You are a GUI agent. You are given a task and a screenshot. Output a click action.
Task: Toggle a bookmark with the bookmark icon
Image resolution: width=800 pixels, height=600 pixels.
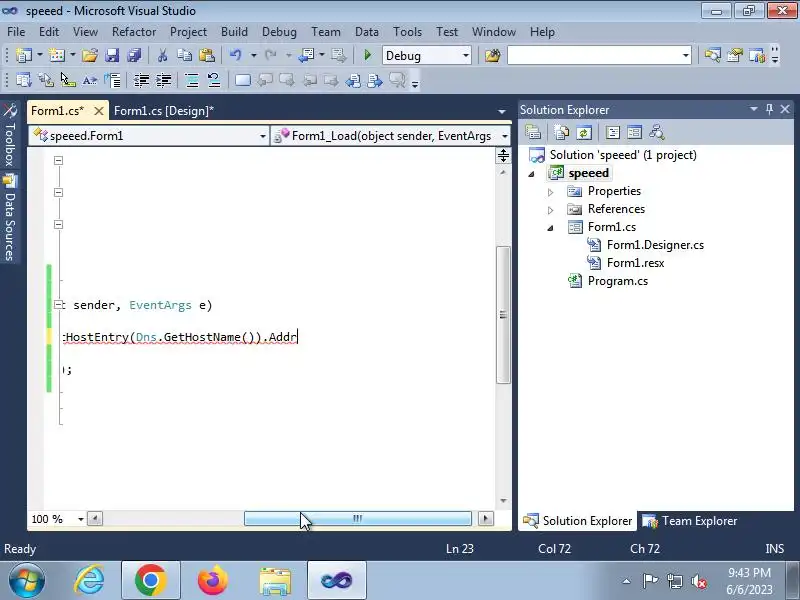click(243, 80)
